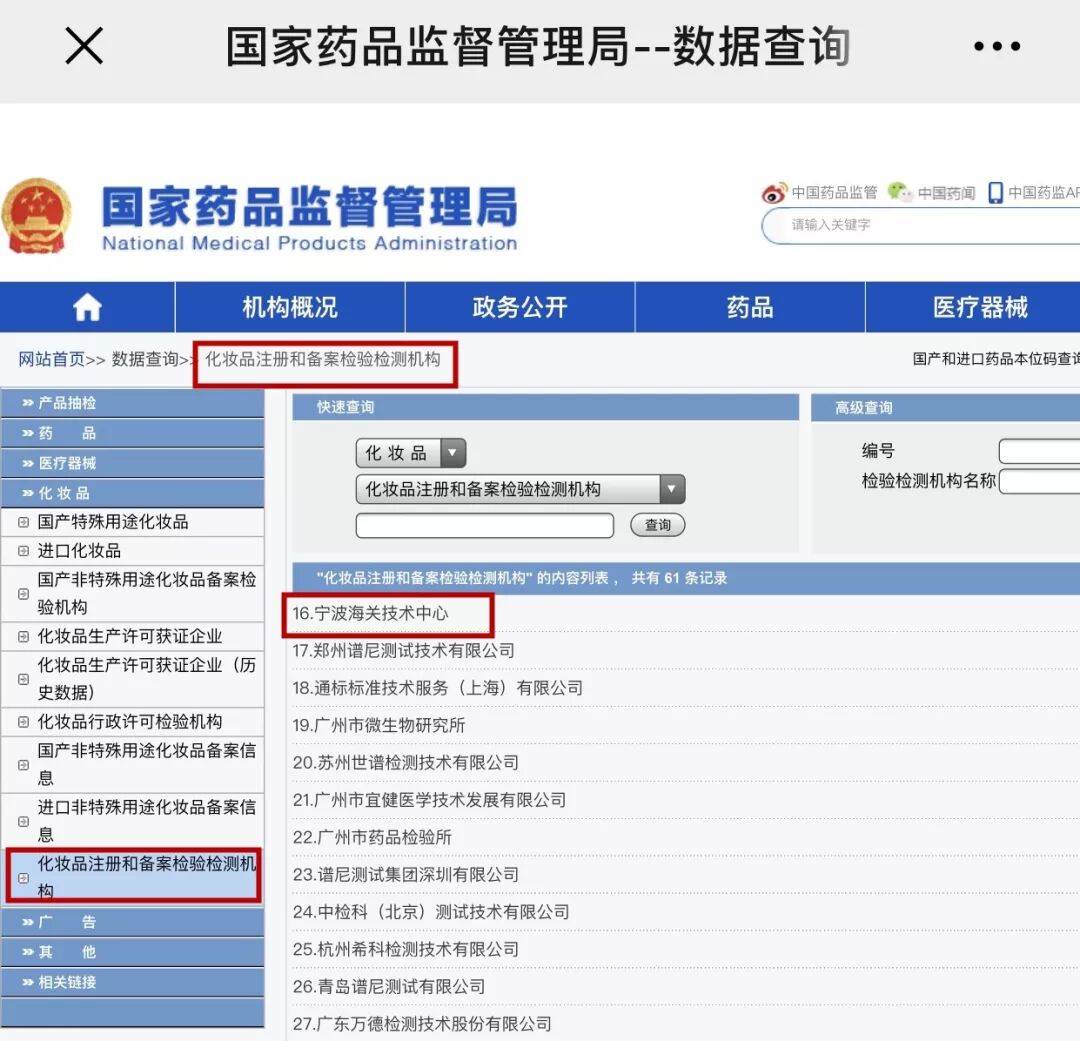Open record 24.中检科（北京）测试技术有限公司
Viewport: 1080px width, 1041px height.
tap(430, 912)
